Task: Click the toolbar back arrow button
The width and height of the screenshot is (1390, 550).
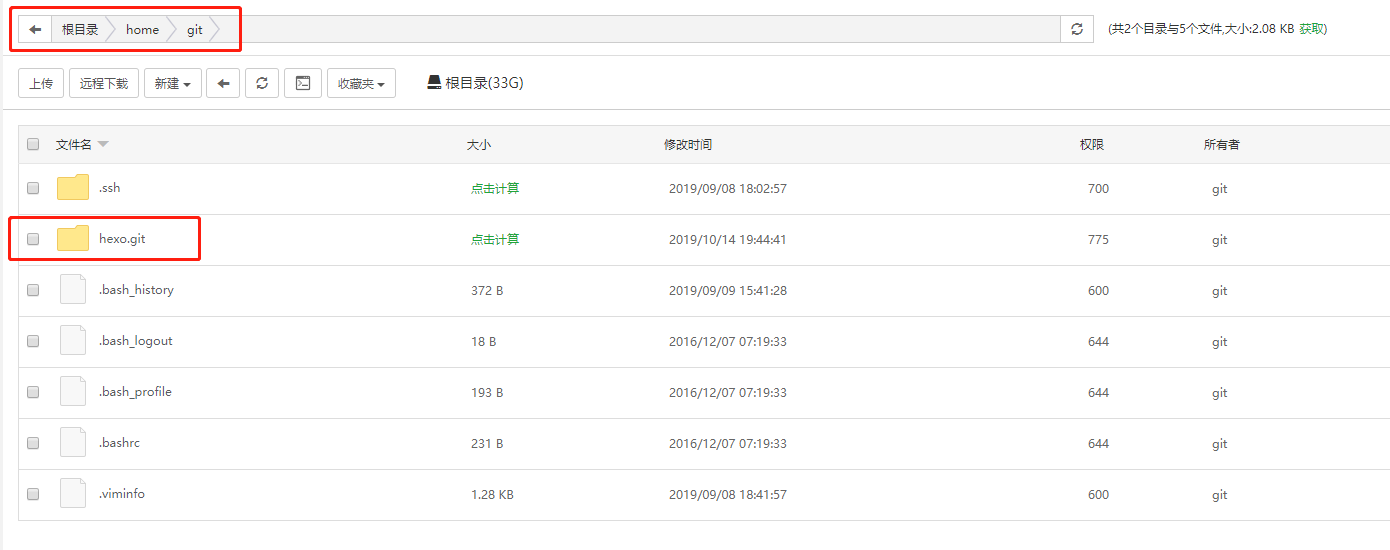Action: 223,84
